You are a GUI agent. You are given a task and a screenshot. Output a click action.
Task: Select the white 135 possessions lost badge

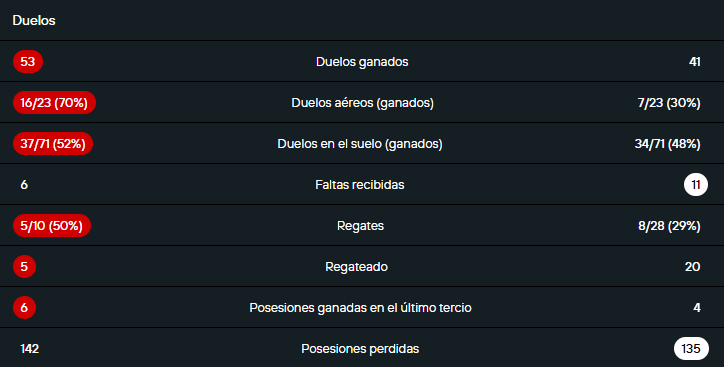click(x=691, y=349)
